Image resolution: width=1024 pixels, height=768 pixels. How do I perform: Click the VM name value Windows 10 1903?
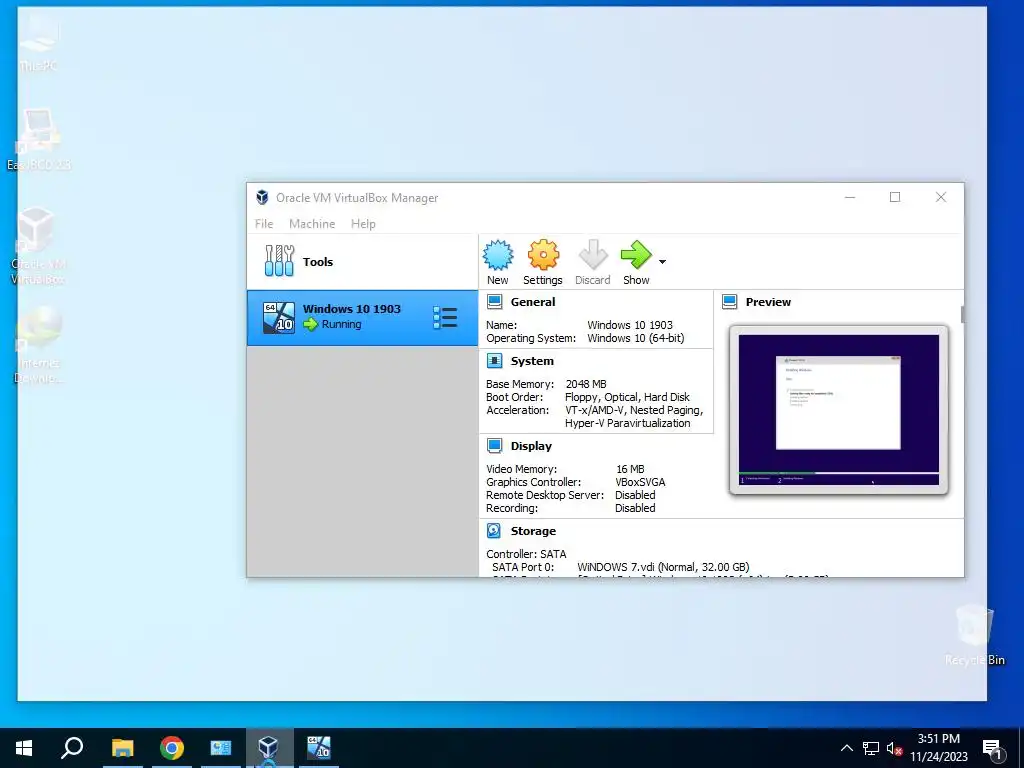(630, 325)
